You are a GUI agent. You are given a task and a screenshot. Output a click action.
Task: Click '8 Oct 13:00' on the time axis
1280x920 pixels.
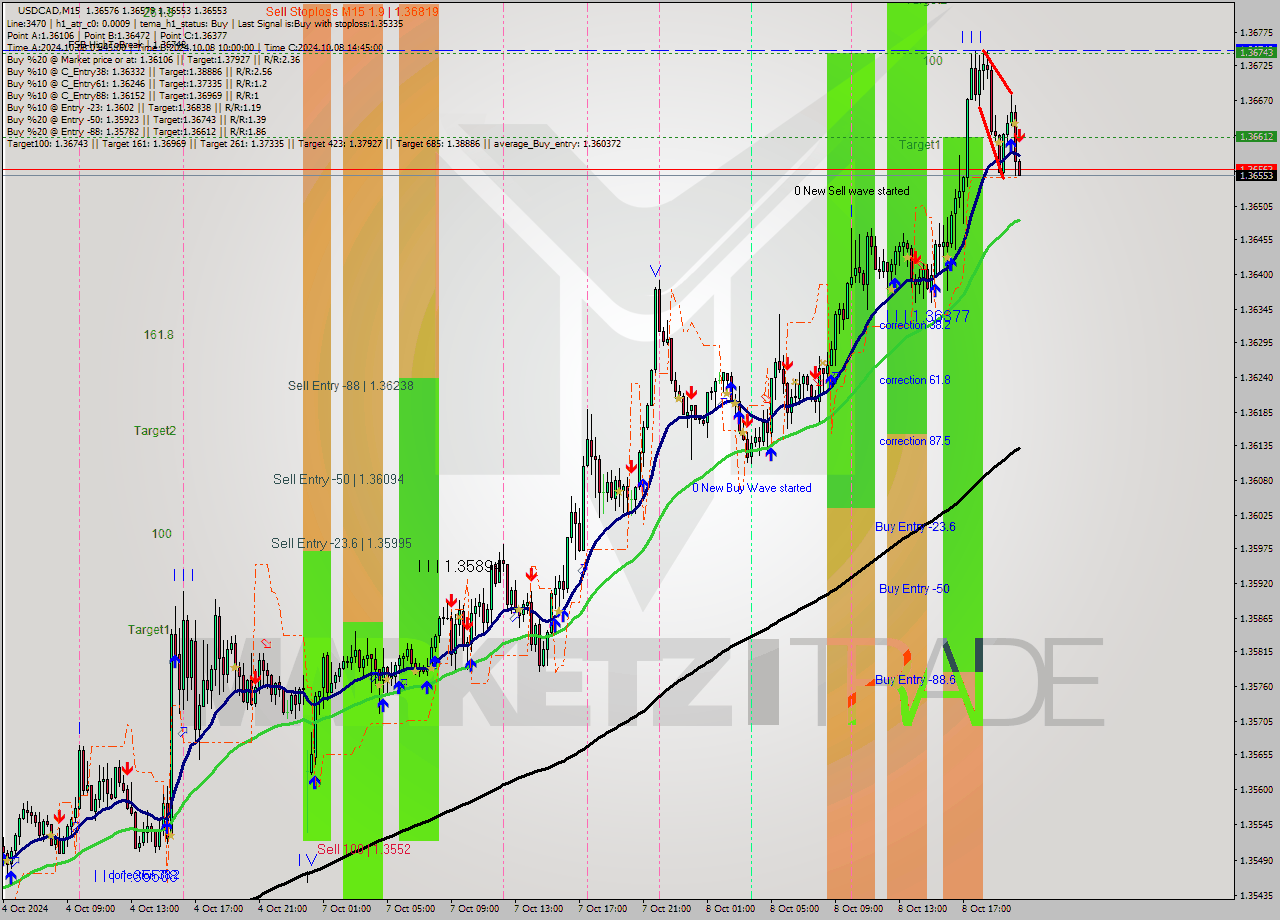(923, 909)
